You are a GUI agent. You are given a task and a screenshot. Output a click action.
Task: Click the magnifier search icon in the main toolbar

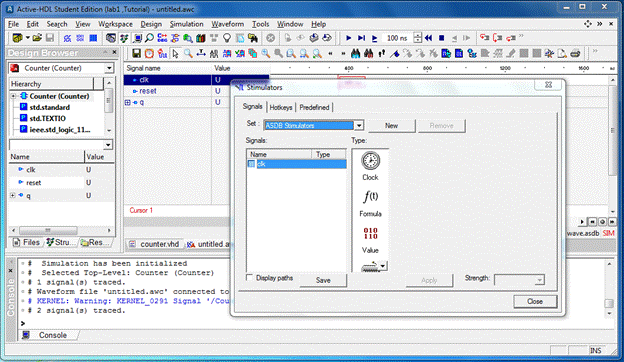(149, 38)
